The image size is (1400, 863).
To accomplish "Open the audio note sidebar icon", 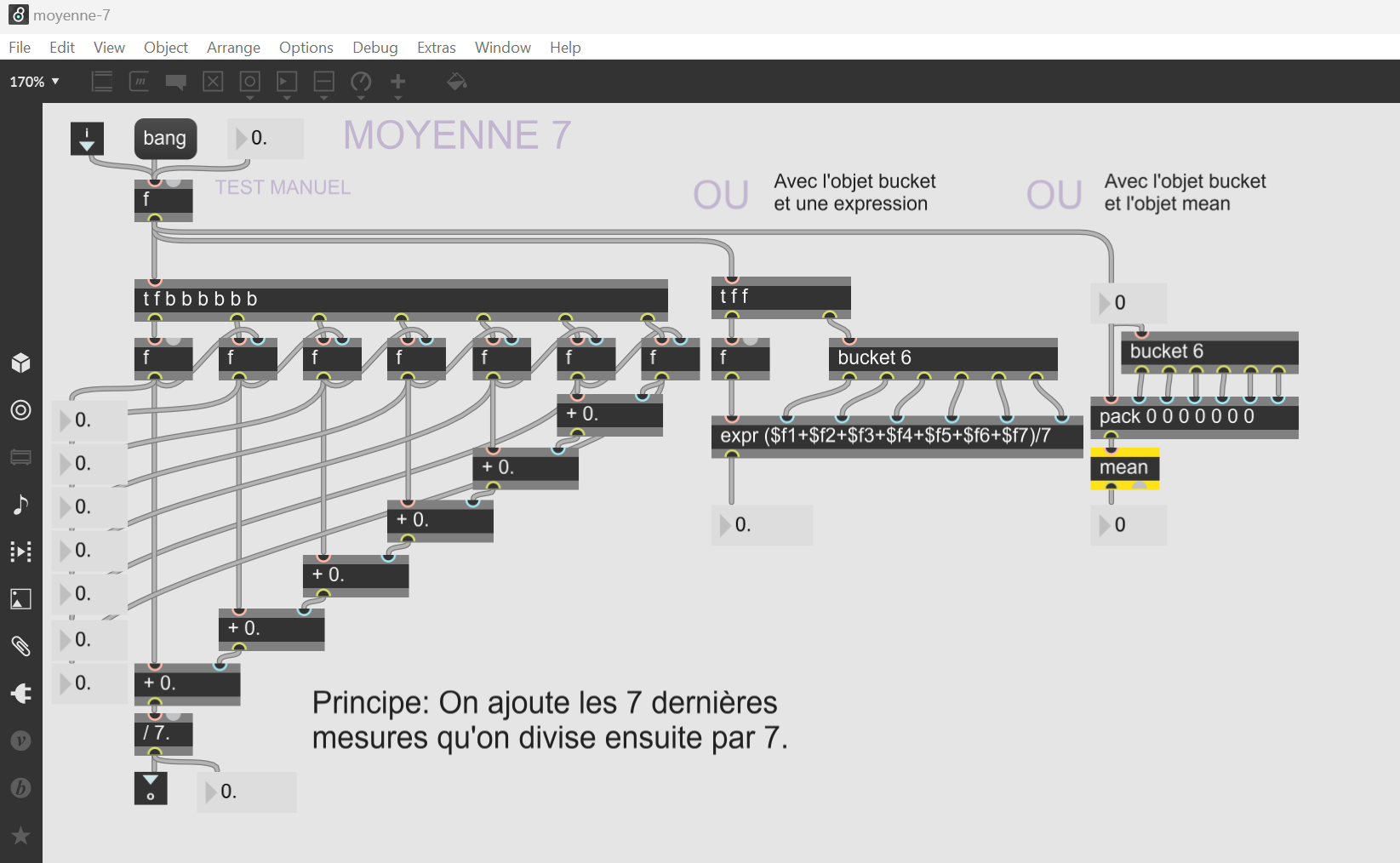I will (x=21, y=505).
